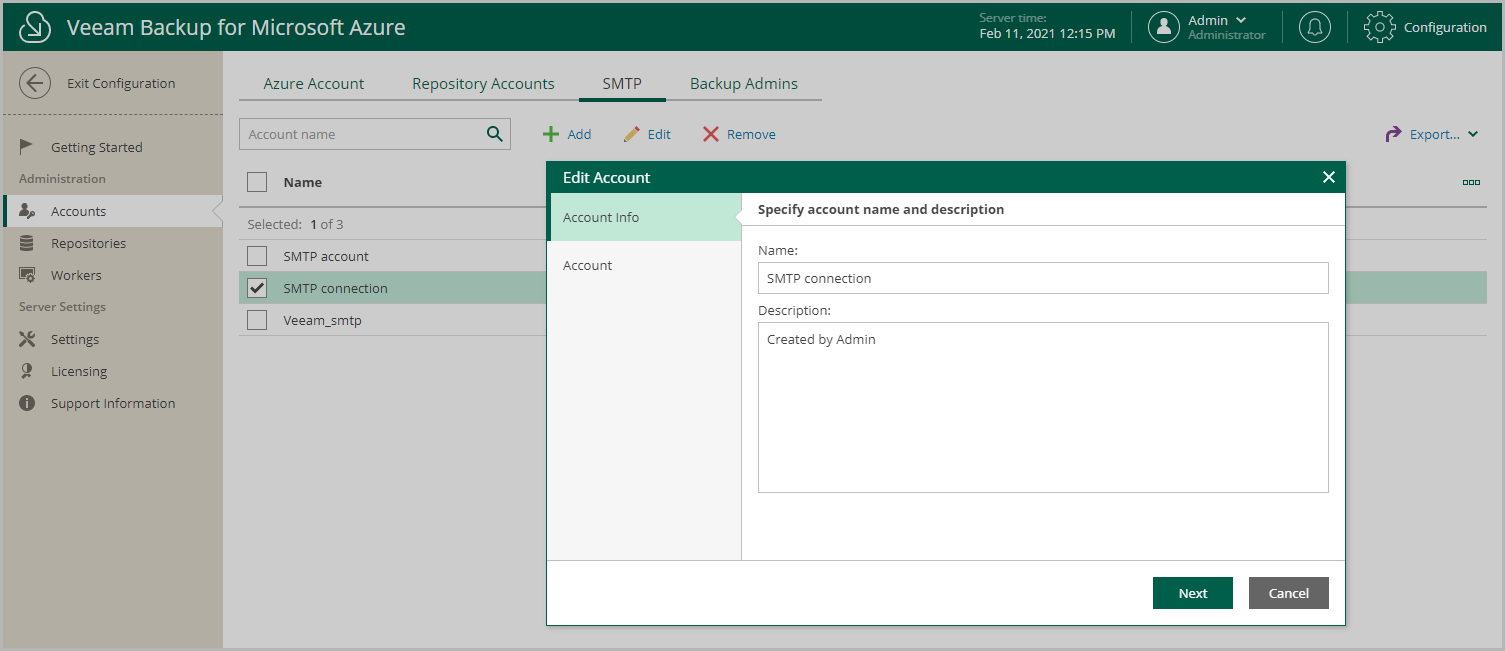Open the Settings sidebar item
1505x651 pixels.
[75, 339]
